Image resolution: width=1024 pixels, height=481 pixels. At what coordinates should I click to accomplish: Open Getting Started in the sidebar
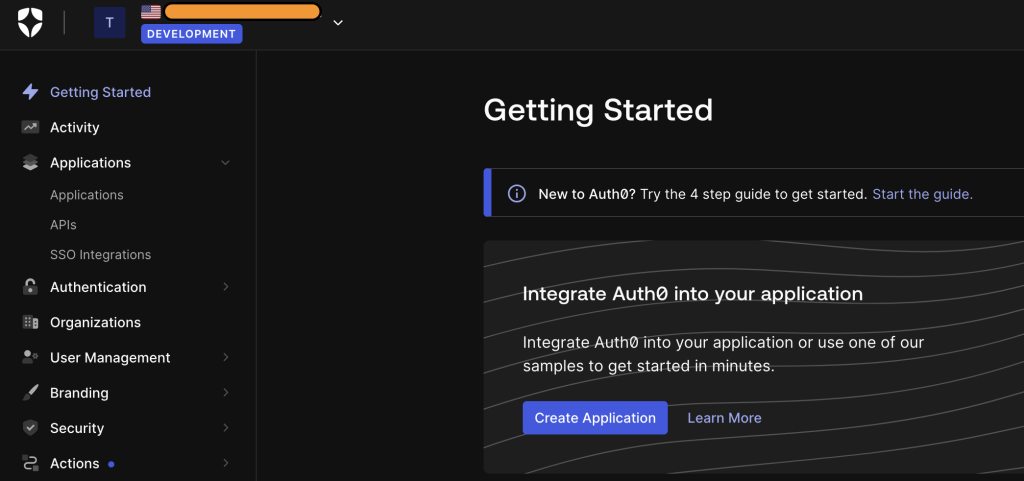point(101,92)
